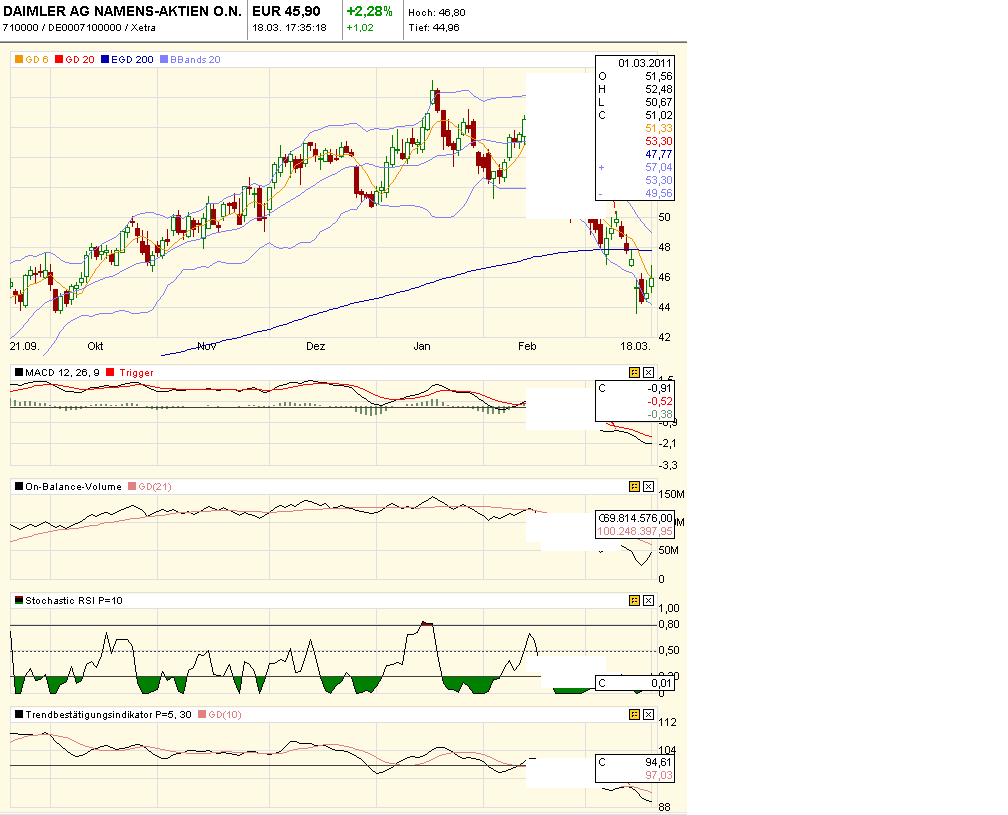Select the BBands 20 legend label
This screenshot has height=815, width=1008.
click(195, 59)
